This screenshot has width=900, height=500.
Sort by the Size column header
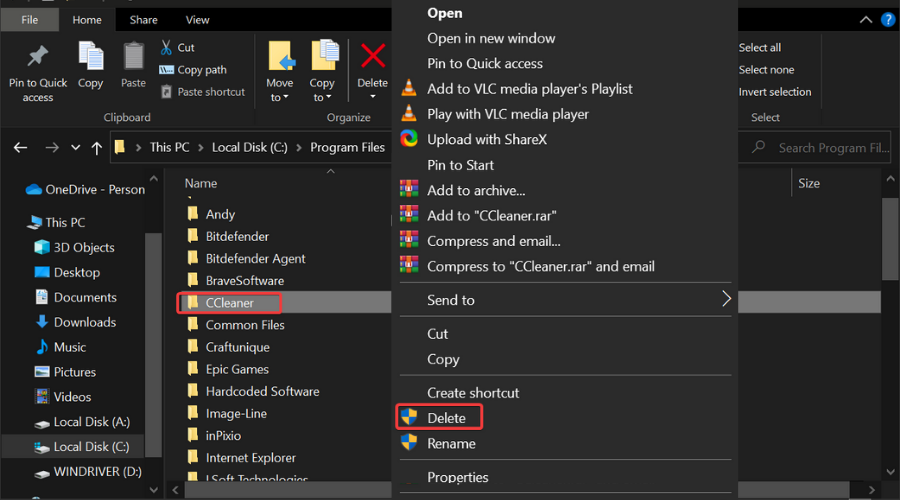[809, 184]
